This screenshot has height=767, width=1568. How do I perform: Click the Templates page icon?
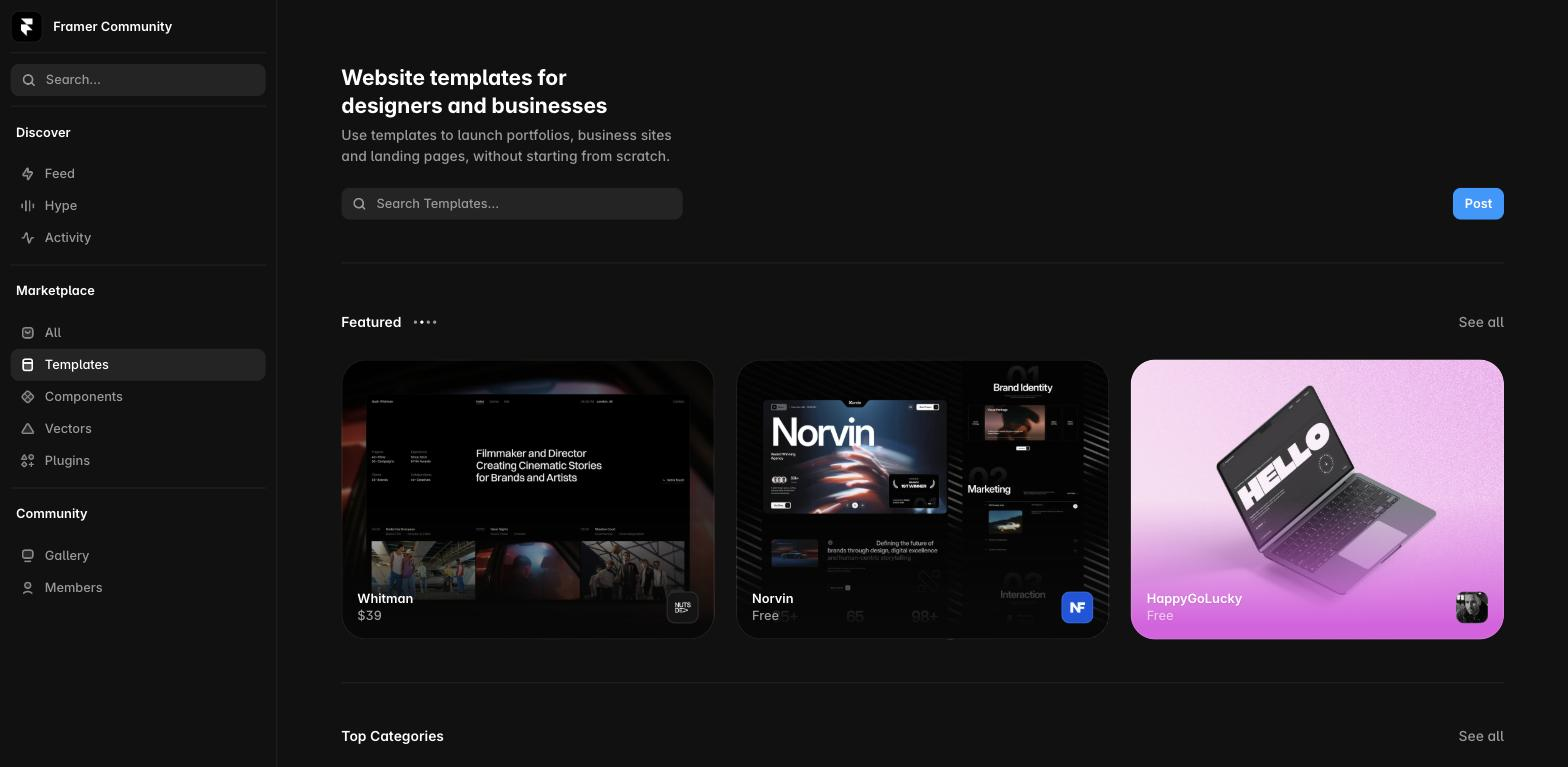point(28,365)
